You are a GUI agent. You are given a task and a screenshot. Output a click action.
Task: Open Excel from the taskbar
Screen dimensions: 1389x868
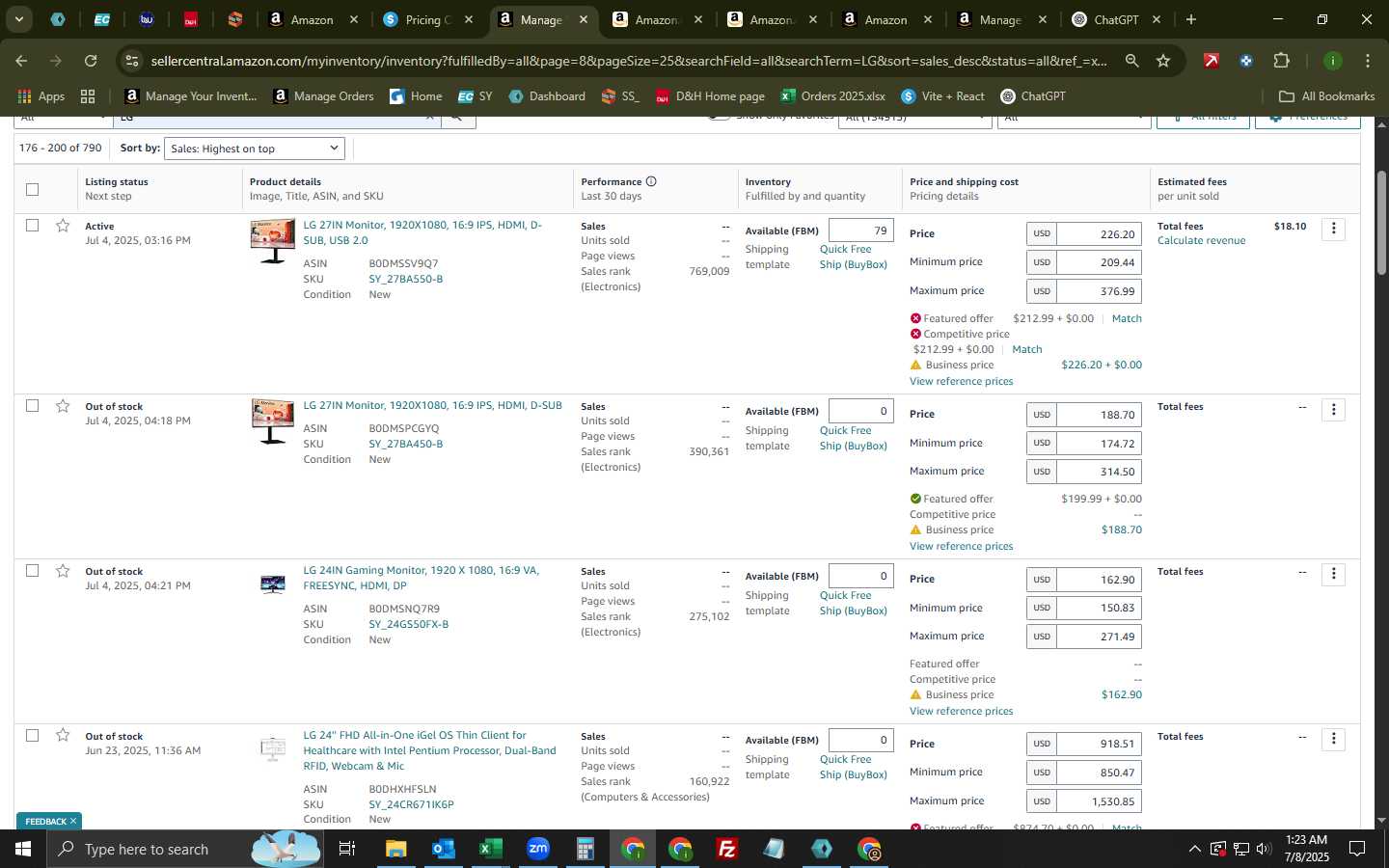point(490,849)
